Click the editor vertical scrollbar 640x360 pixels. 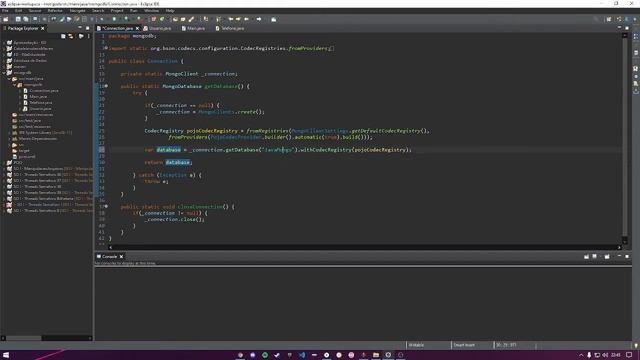tap(624, 138)
